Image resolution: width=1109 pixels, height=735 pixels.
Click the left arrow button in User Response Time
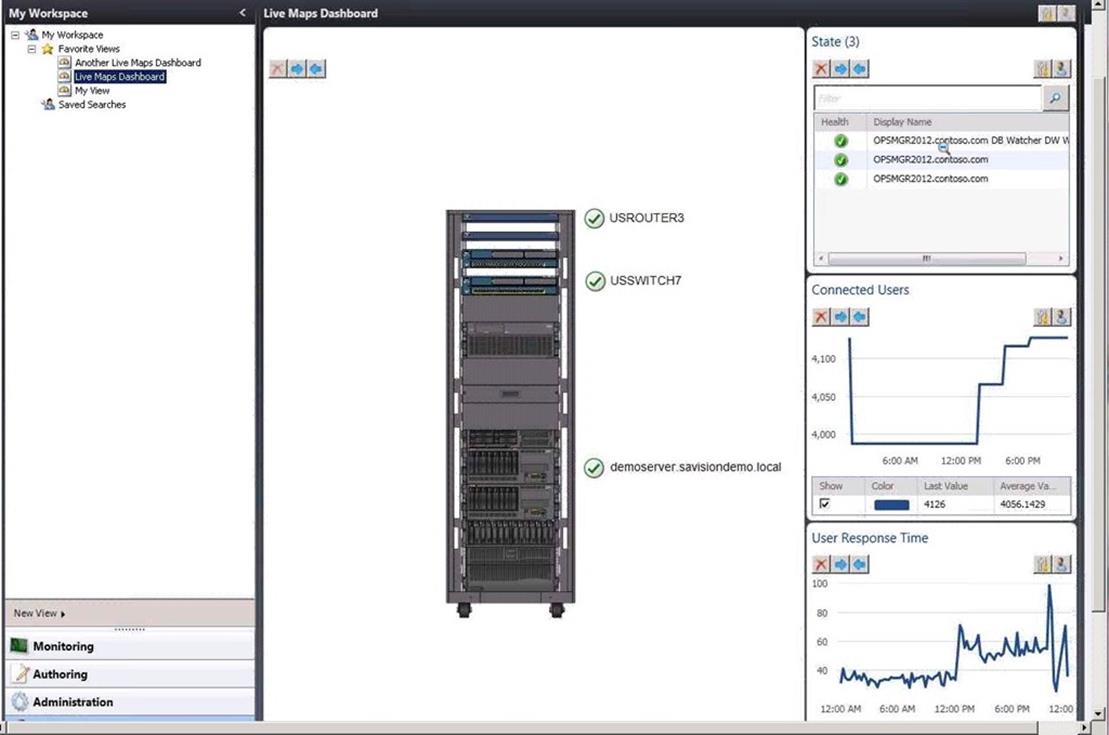coord(859,565)
